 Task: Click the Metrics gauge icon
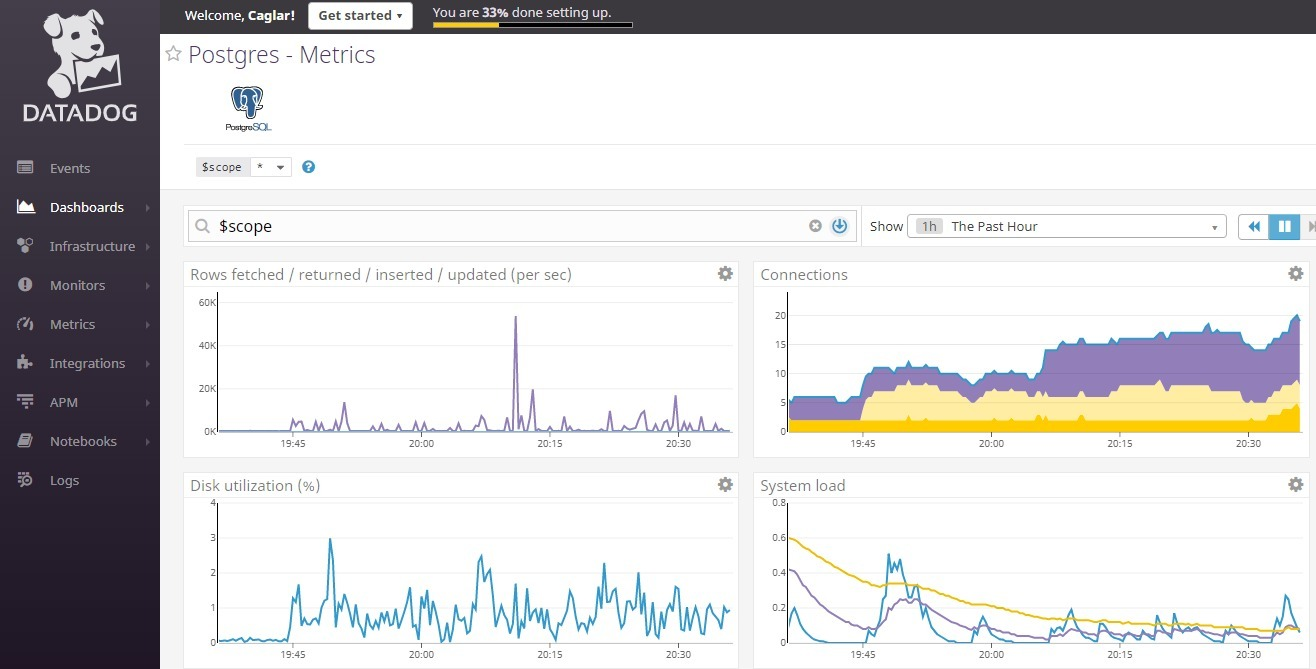pos(26,324)
